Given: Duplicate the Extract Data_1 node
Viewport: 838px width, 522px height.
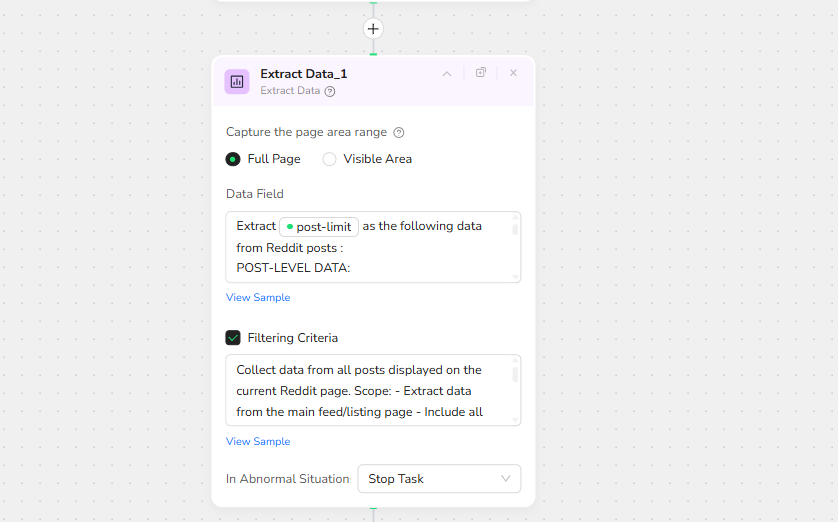Looking at the screenshot, I should coord(481,73).
